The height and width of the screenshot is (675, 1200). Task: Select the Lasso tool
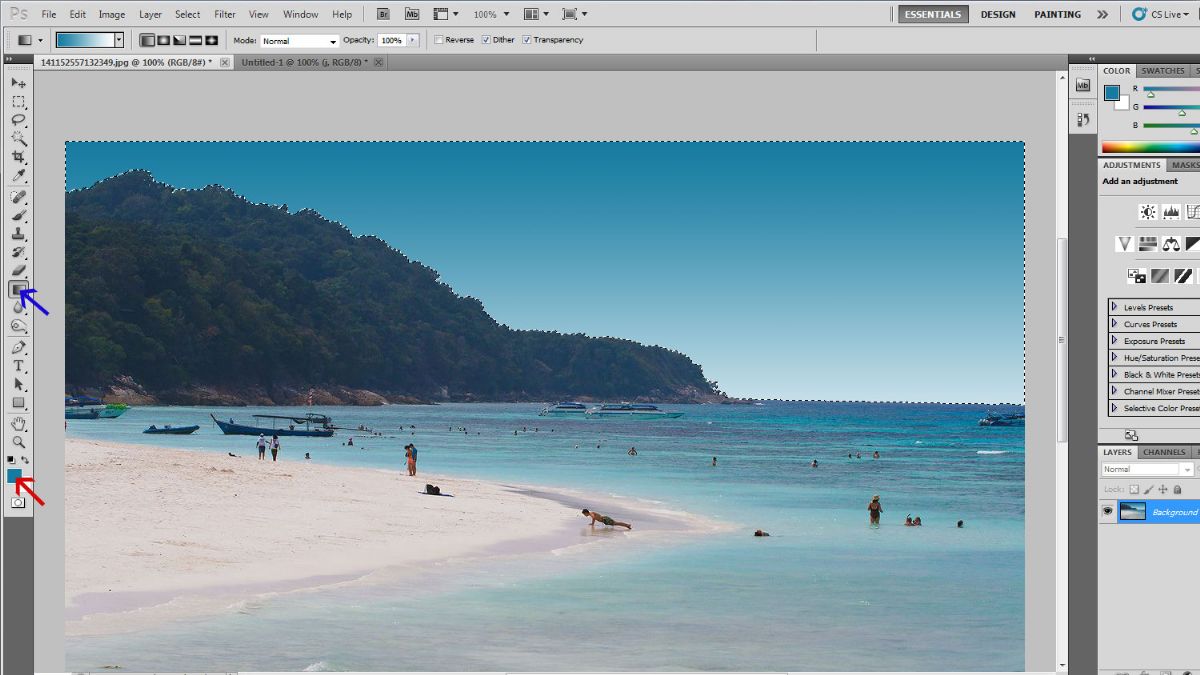coord(18,120)
